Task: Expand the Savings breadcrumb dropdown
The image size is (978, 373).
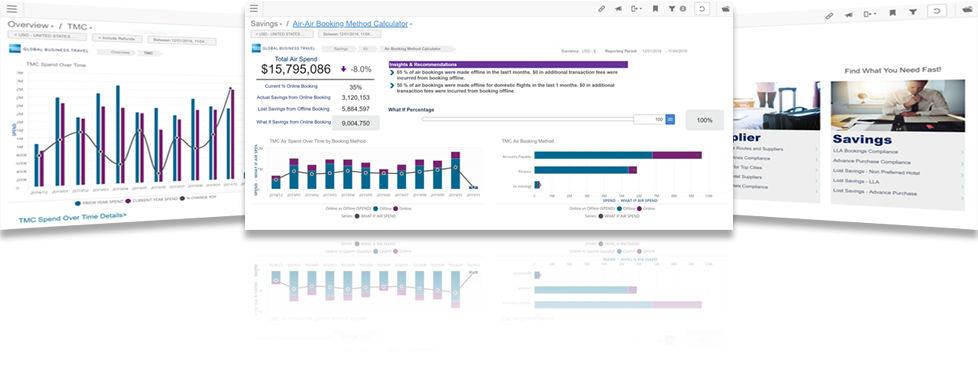Action: [266, 24]
